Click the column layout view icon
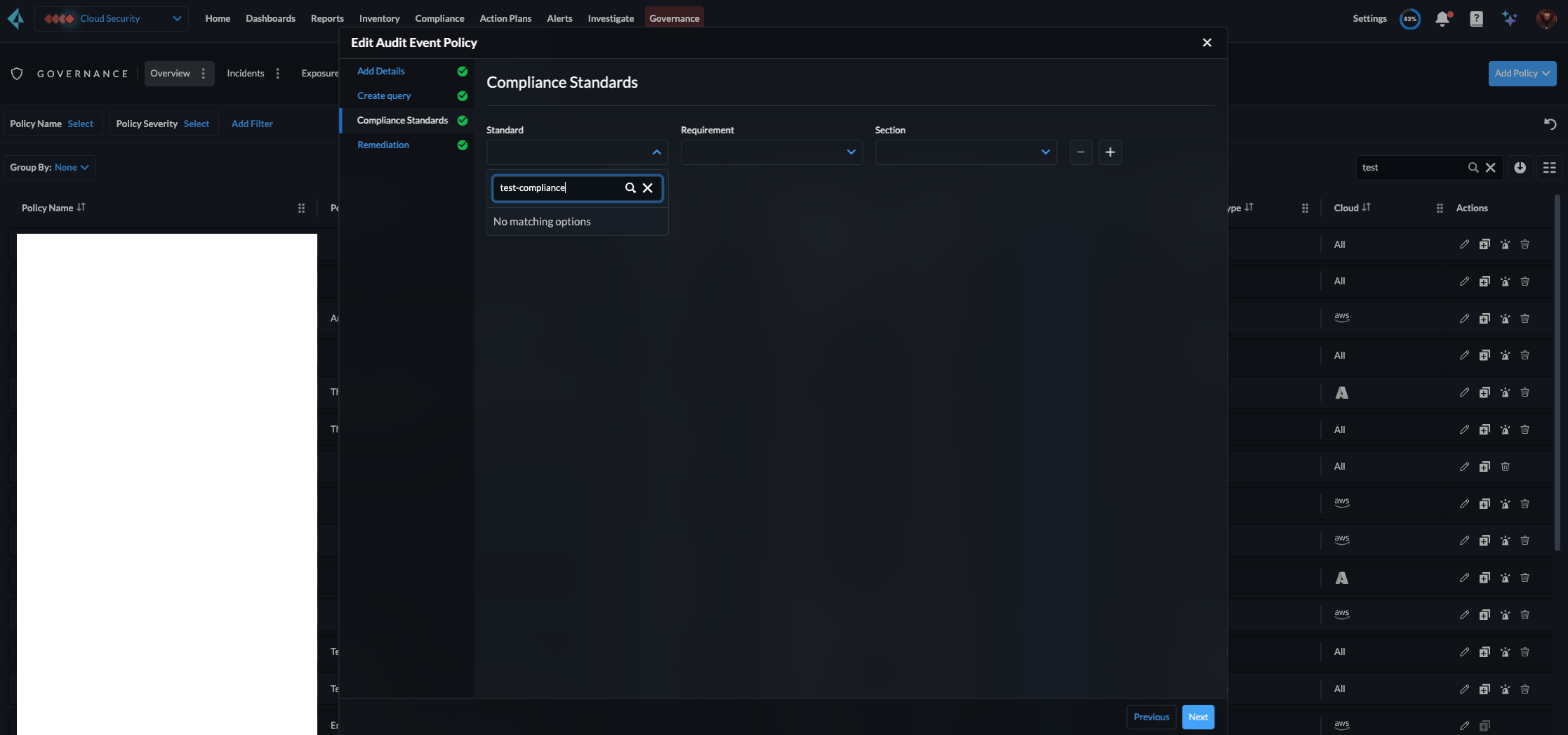The image size is (1568, 735). pos(1549,168)
